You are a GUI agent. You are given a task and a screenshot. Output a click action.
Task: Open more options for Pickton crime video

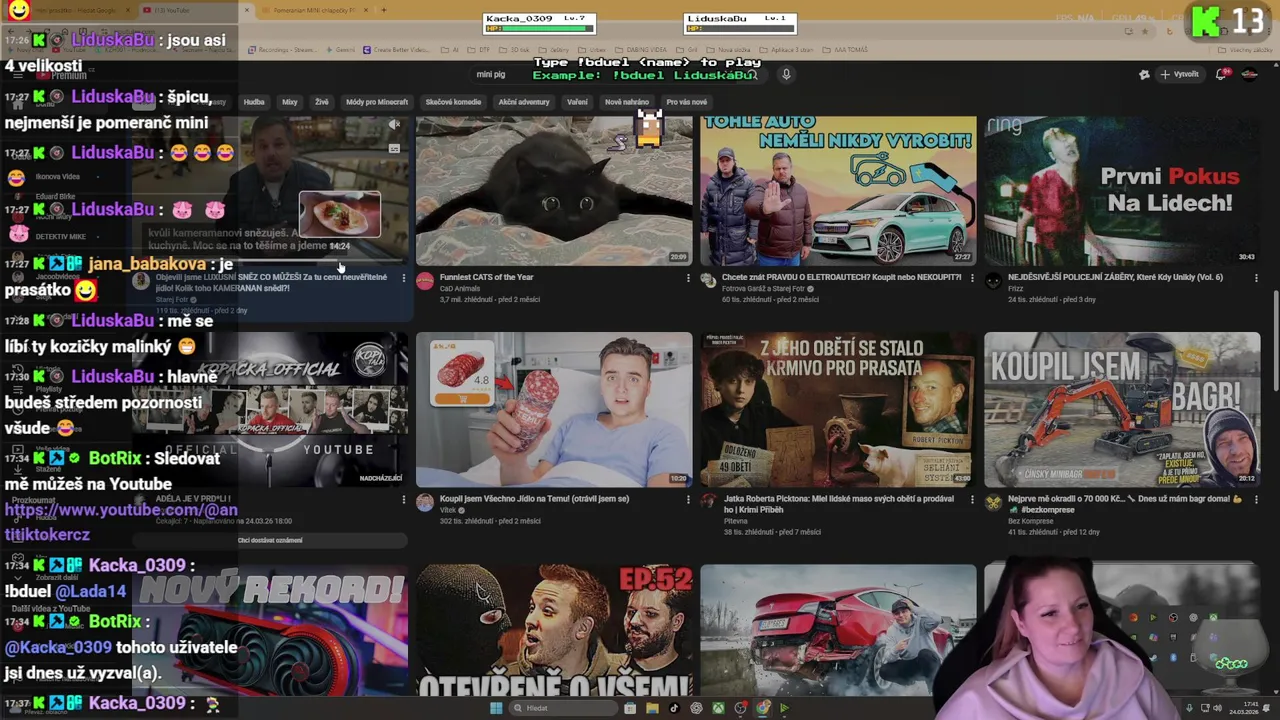click(x=972, y=499)
